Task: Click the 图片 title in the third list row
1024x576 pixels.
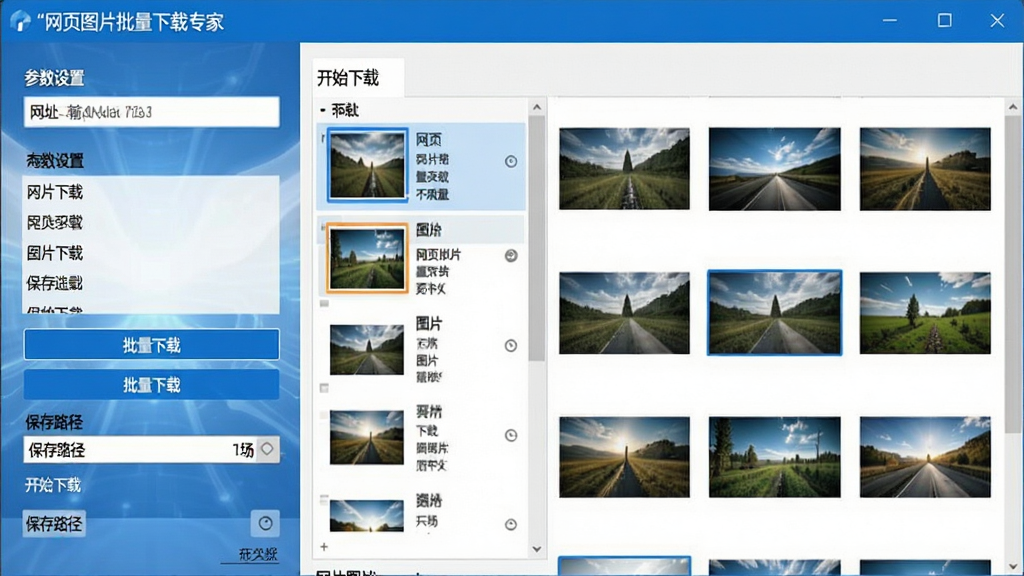Action: click(x=429, y=323)
